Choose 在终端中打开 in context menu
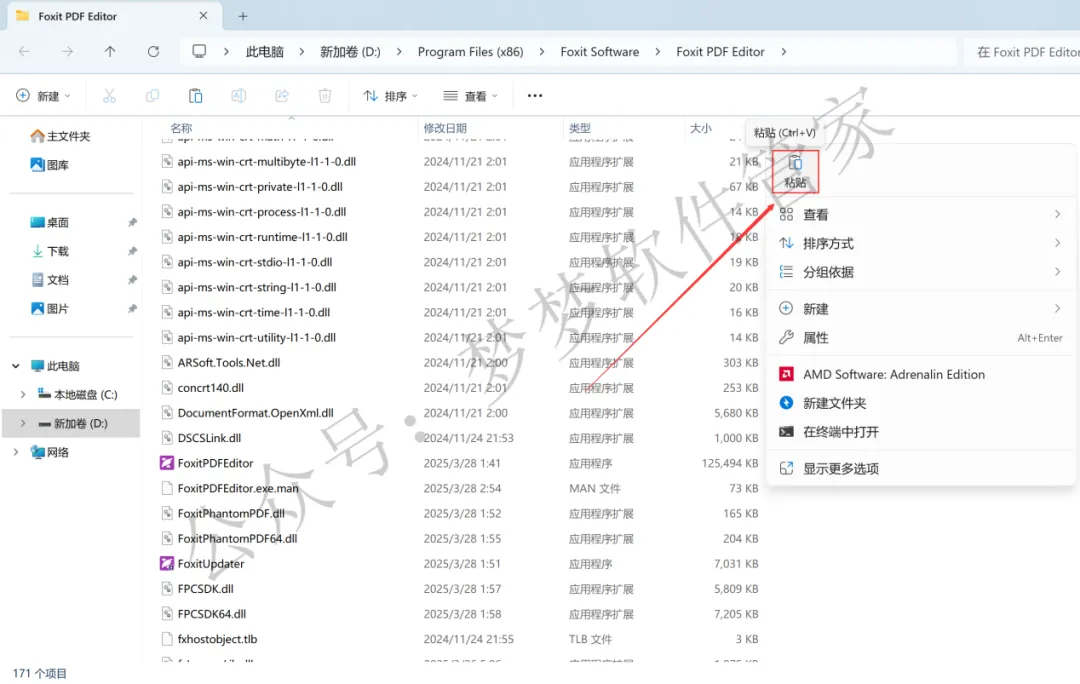 pos(921,433)
